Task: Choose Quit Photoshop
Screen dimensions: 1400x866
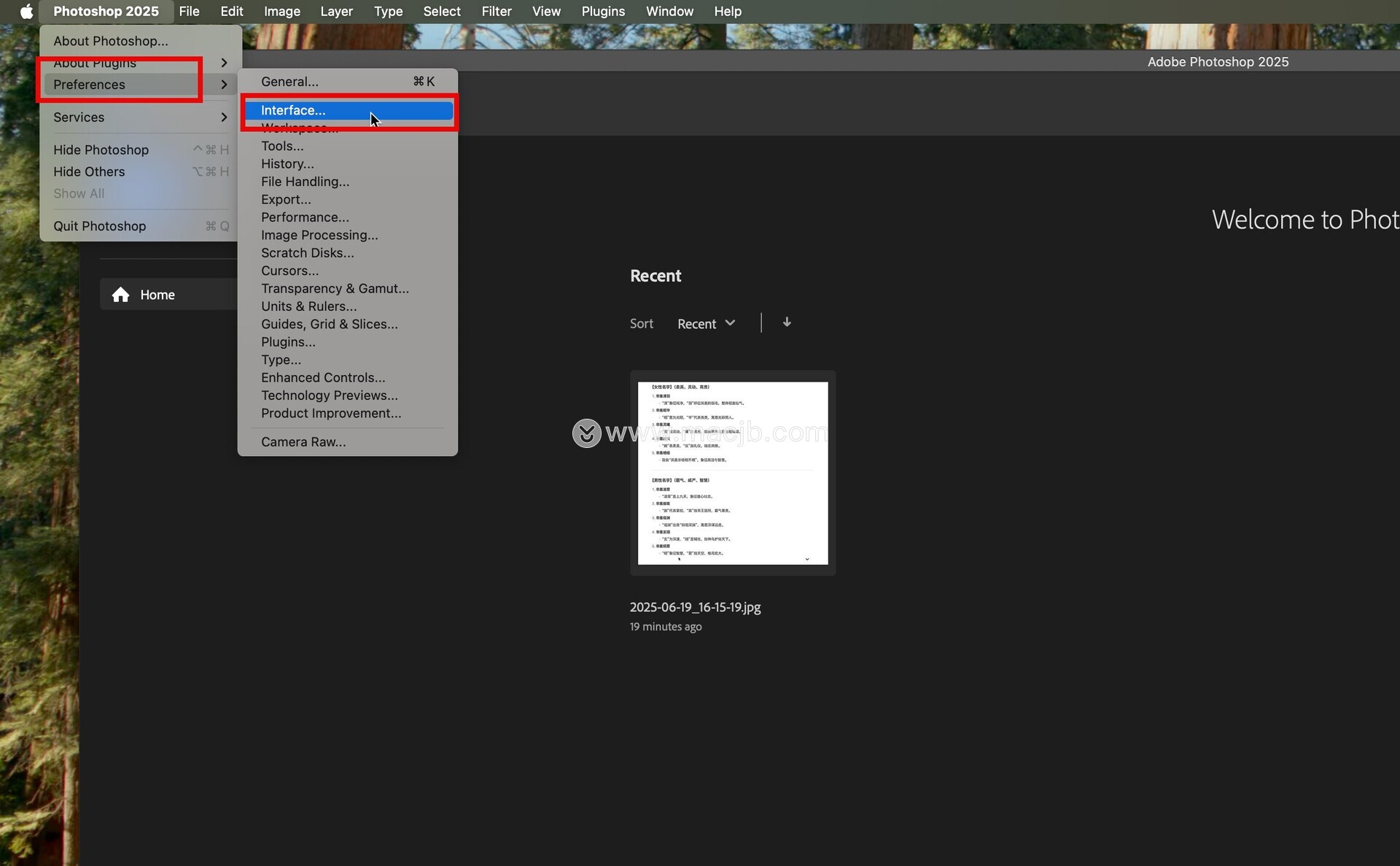Action: [140, 226]
